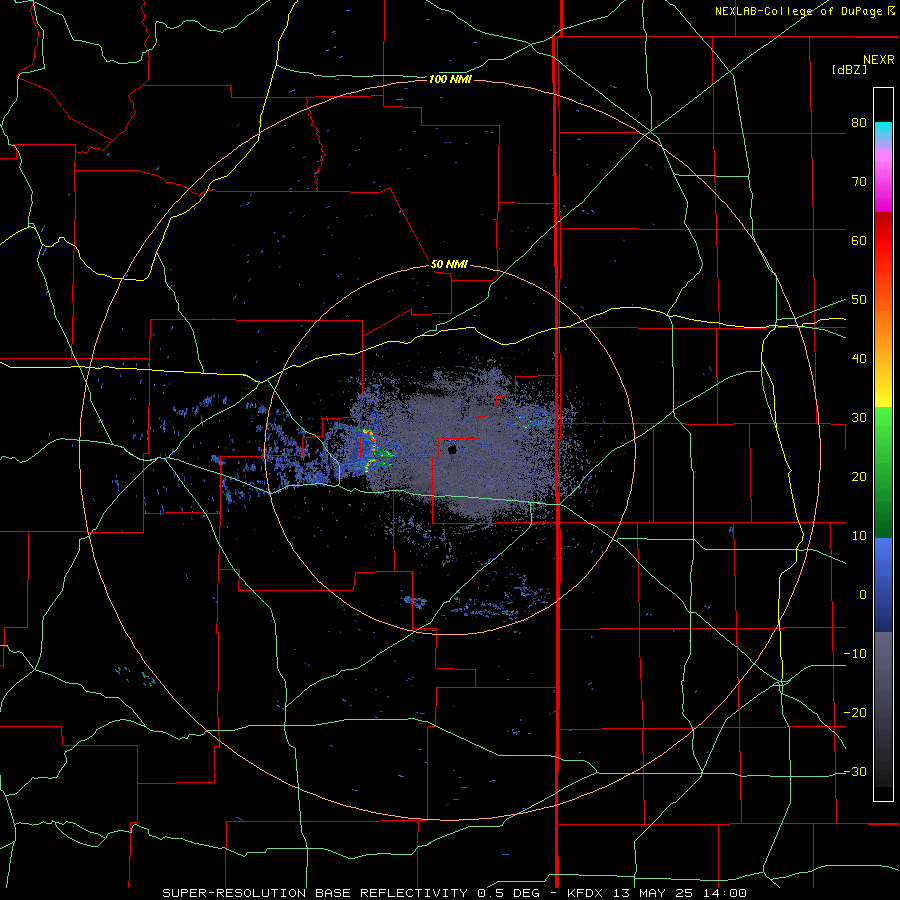Viewport: 900px width, 900px height.
Task: Click the 20 value on the dBZ scale
Action: (x=859, y=477)
